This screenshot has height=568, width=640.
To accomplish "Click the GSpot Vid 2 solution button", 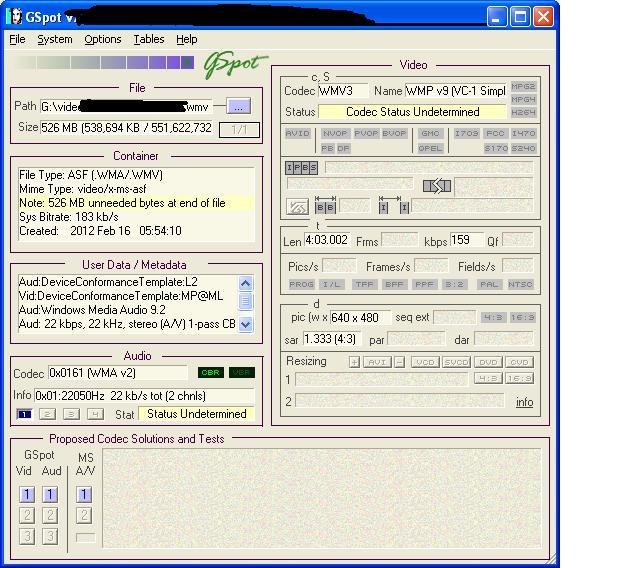I will [x=27, y=515].
